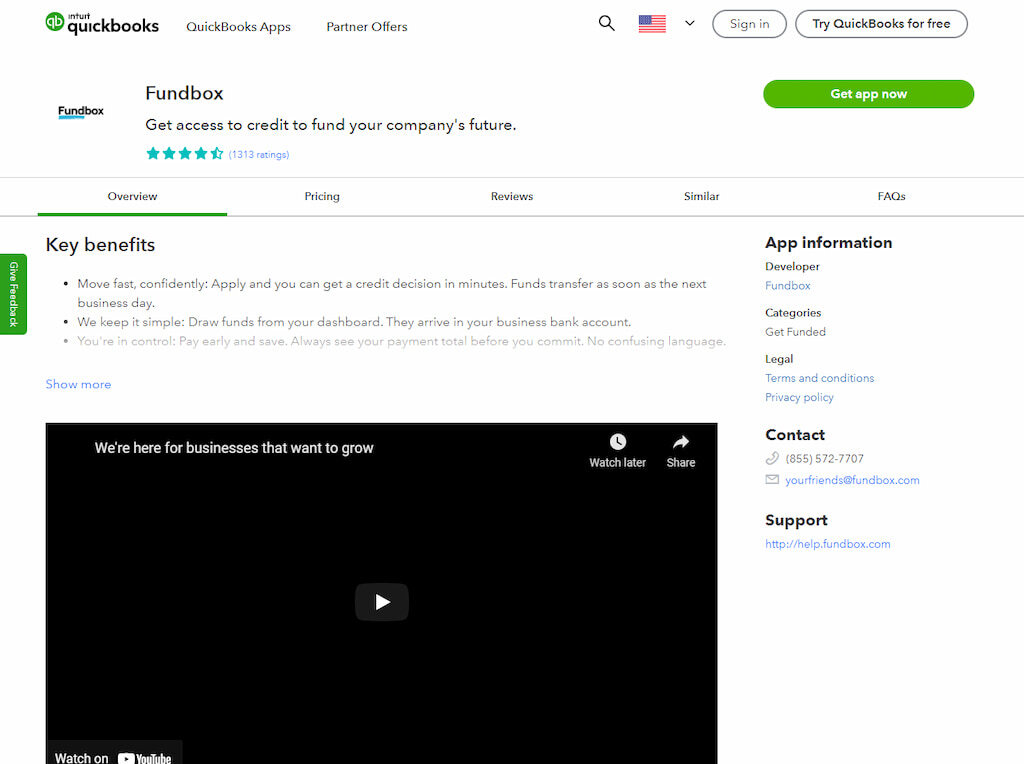Open the search magnifier icon

tap(607, 24)
